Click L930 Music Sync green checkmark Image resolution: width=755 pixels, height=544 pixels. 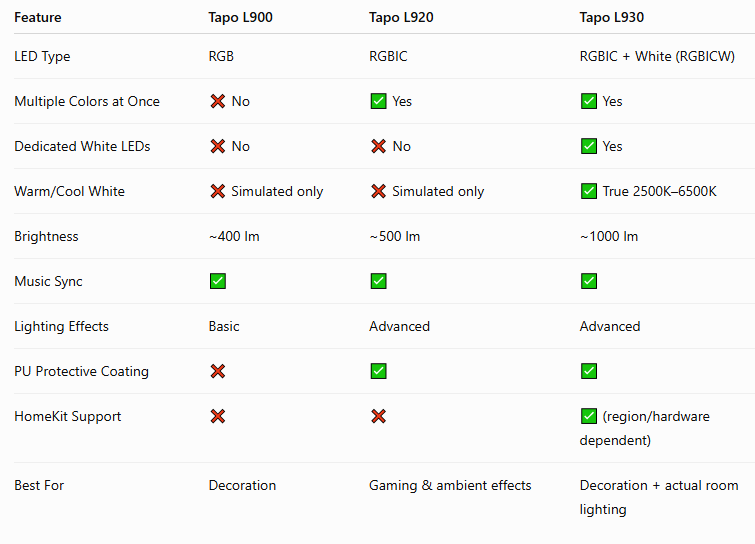tap(589, 281)
